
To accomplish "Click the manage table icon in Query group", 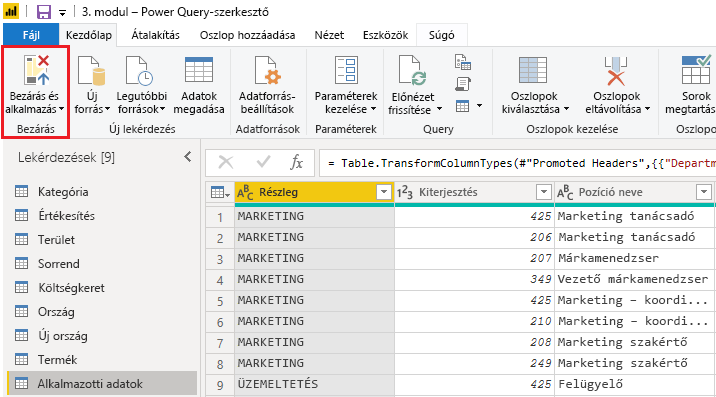I will click(463, 106).
